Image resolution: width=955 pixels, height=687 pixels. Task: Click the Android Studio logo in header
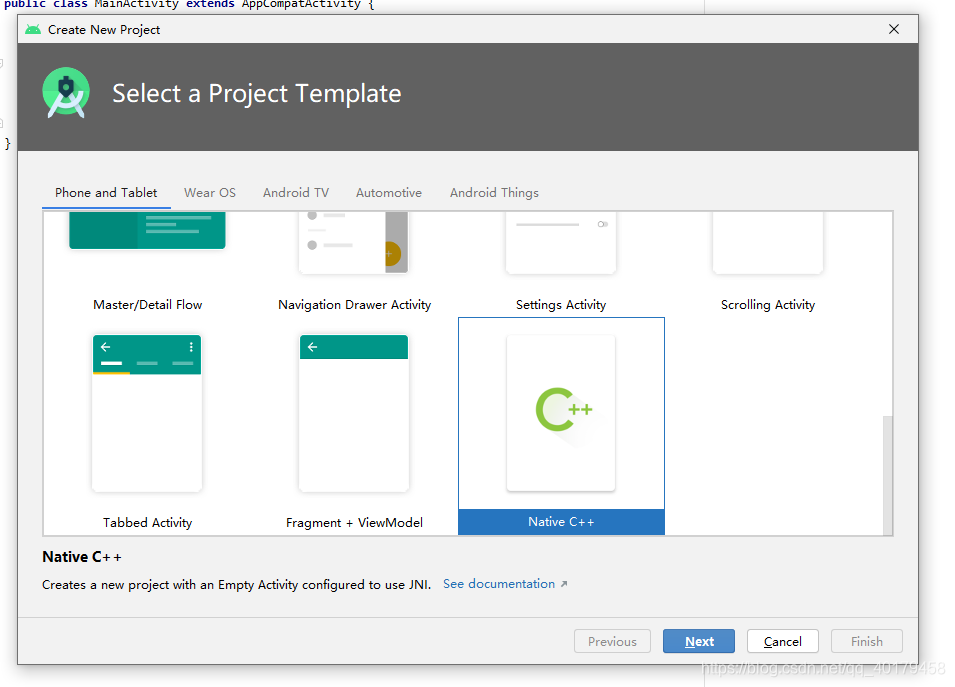click(x=66, y=93)
